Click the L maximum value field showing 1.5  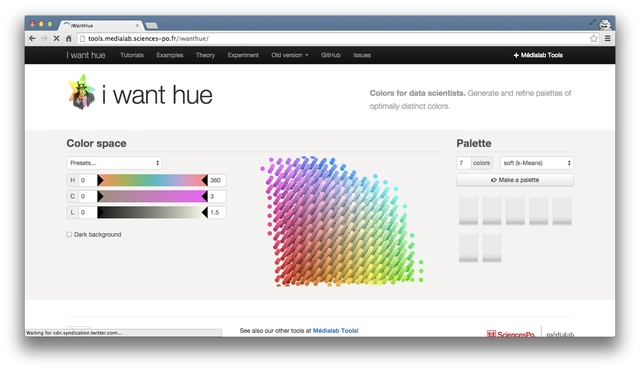[x=217, y=212]
